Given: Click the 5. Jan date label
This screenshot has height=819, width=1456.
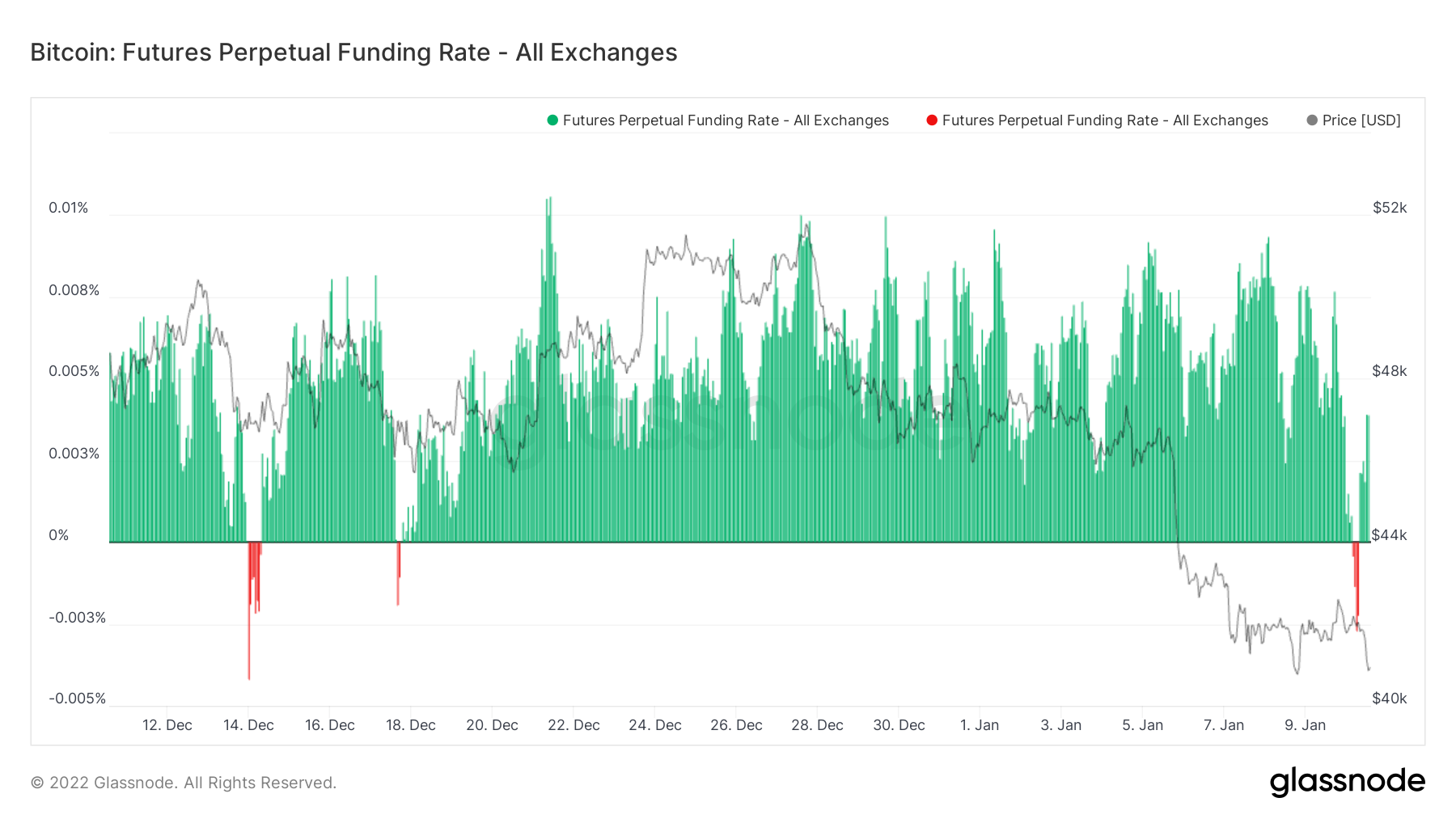Looking at the screenshot, I should (x=1142, y=725).
